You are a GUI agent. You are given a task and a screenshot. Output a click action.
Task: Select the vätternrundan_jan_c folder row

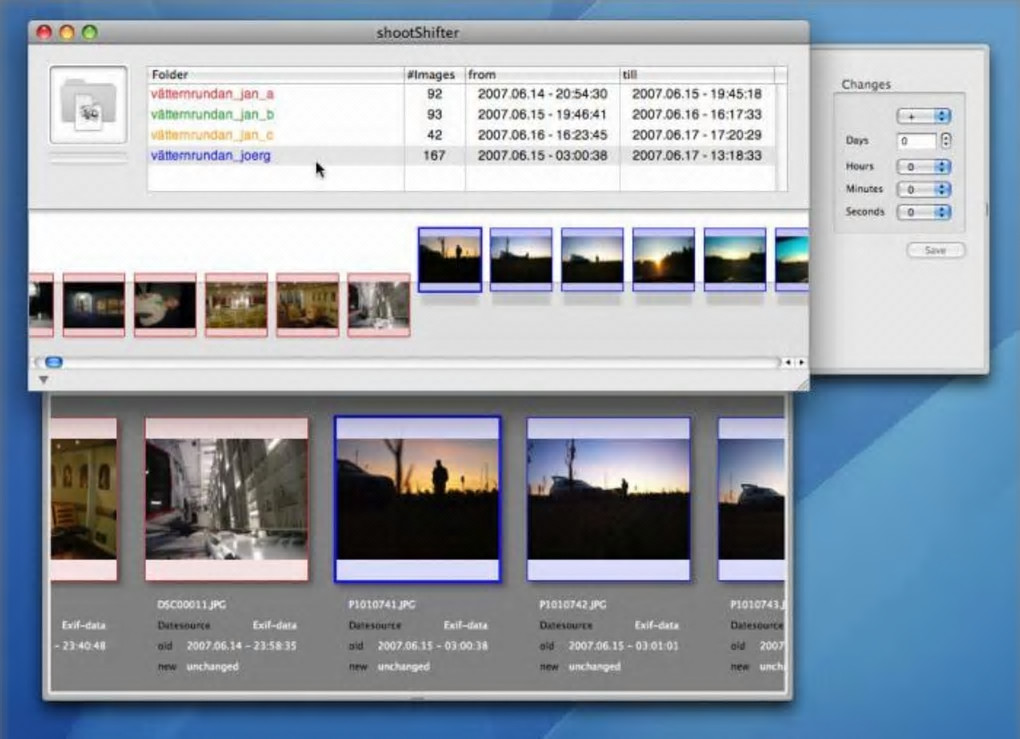[212, 135]
